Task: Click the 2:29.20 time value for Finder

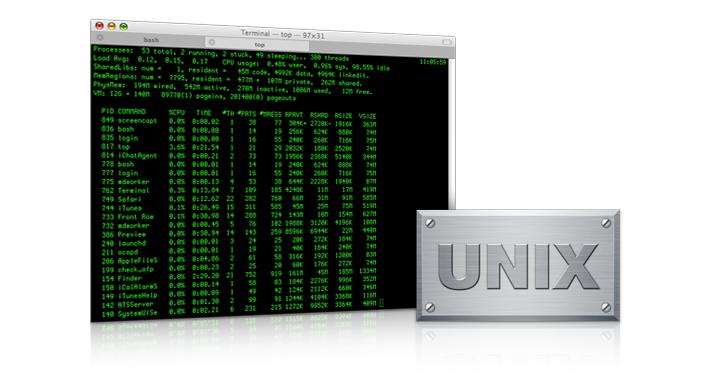Action: (205, 275)
